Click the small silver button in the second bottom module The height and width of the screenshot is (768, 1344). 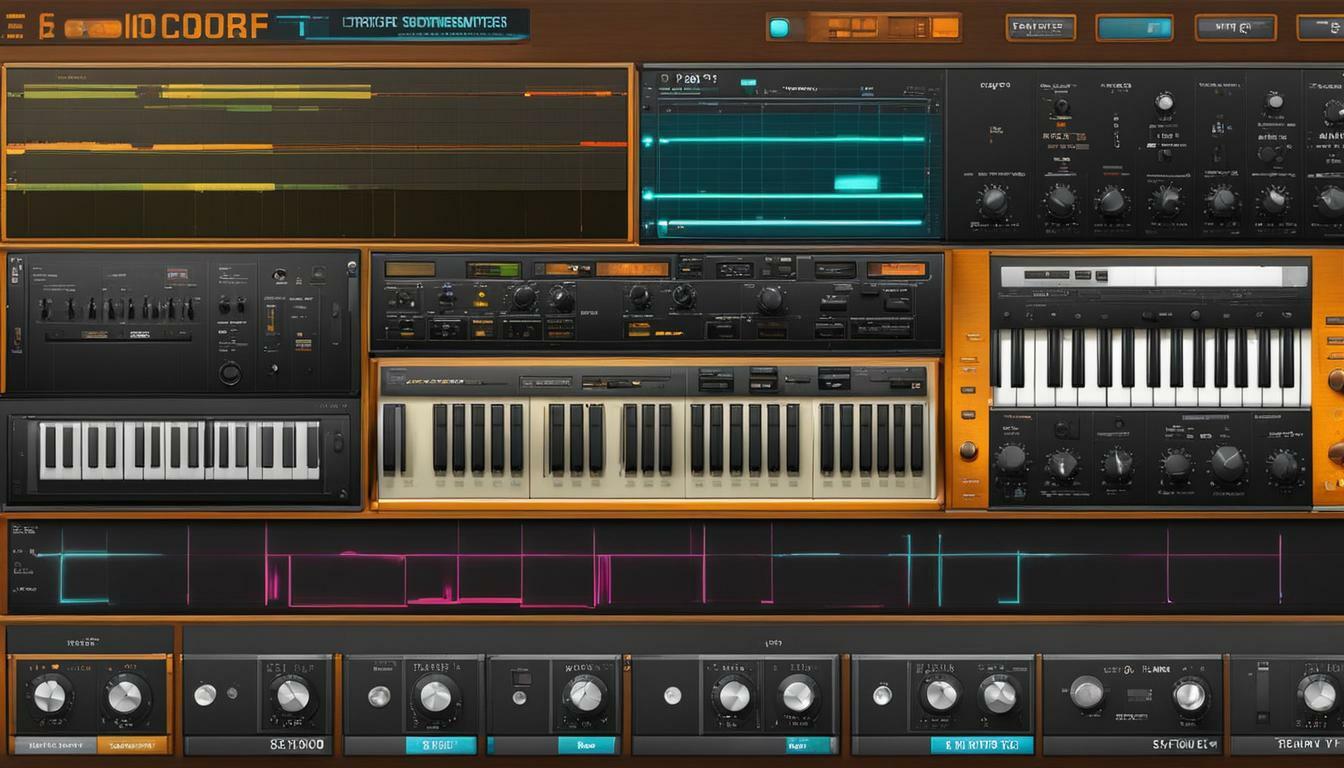(x=205, y=695)
